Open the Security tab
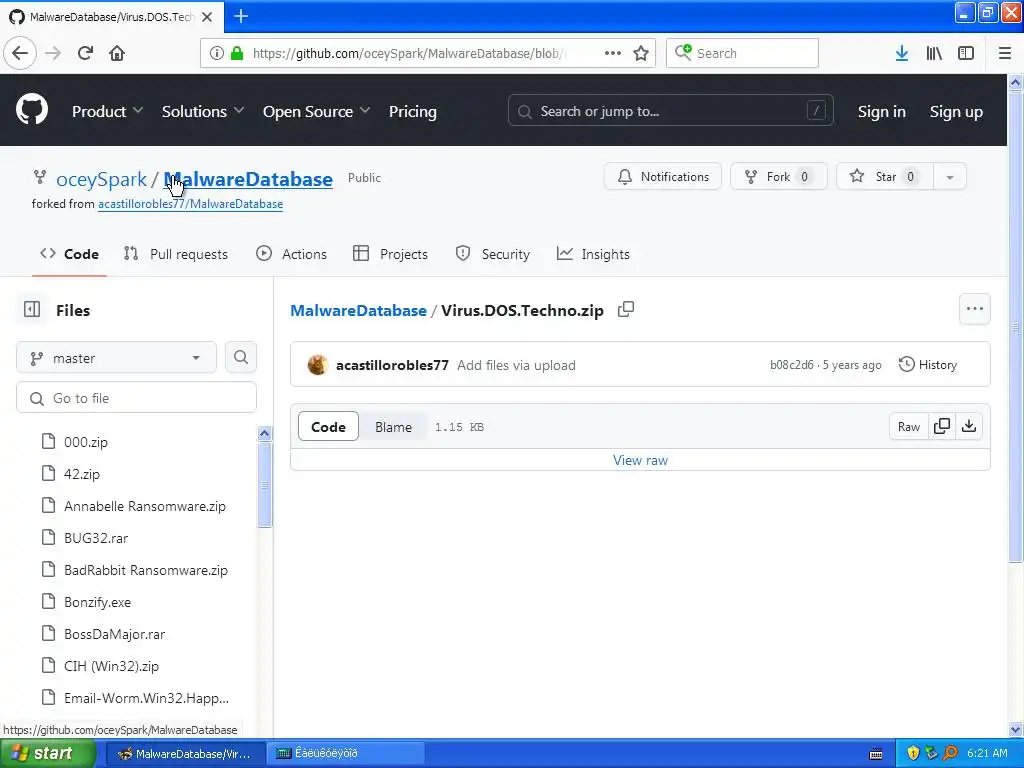This screenshot has height=768, width=1024. tap(493, 254)
